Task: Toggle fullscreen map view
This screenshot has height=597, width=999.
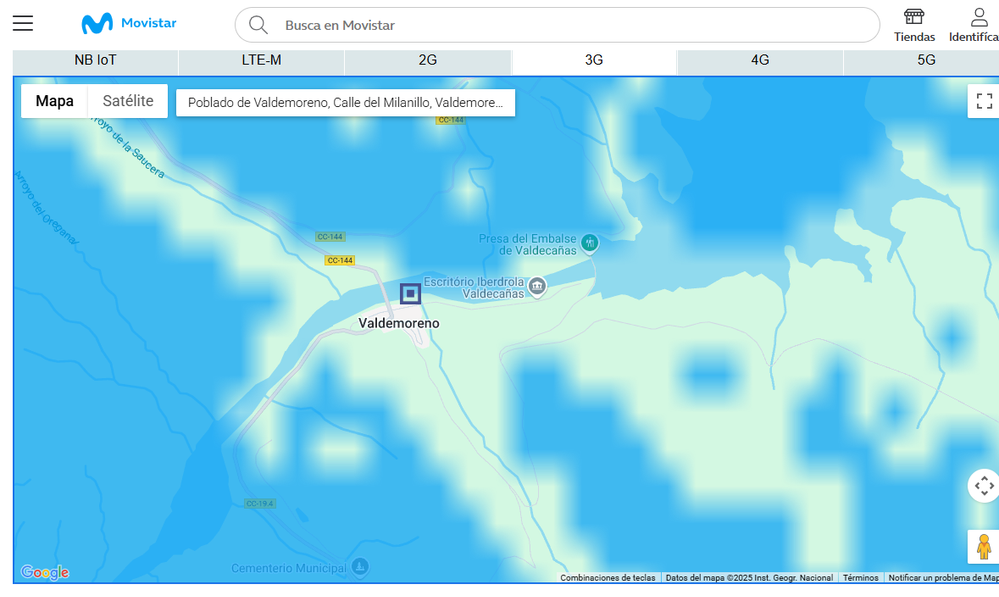Action: (x=984, y=101)
